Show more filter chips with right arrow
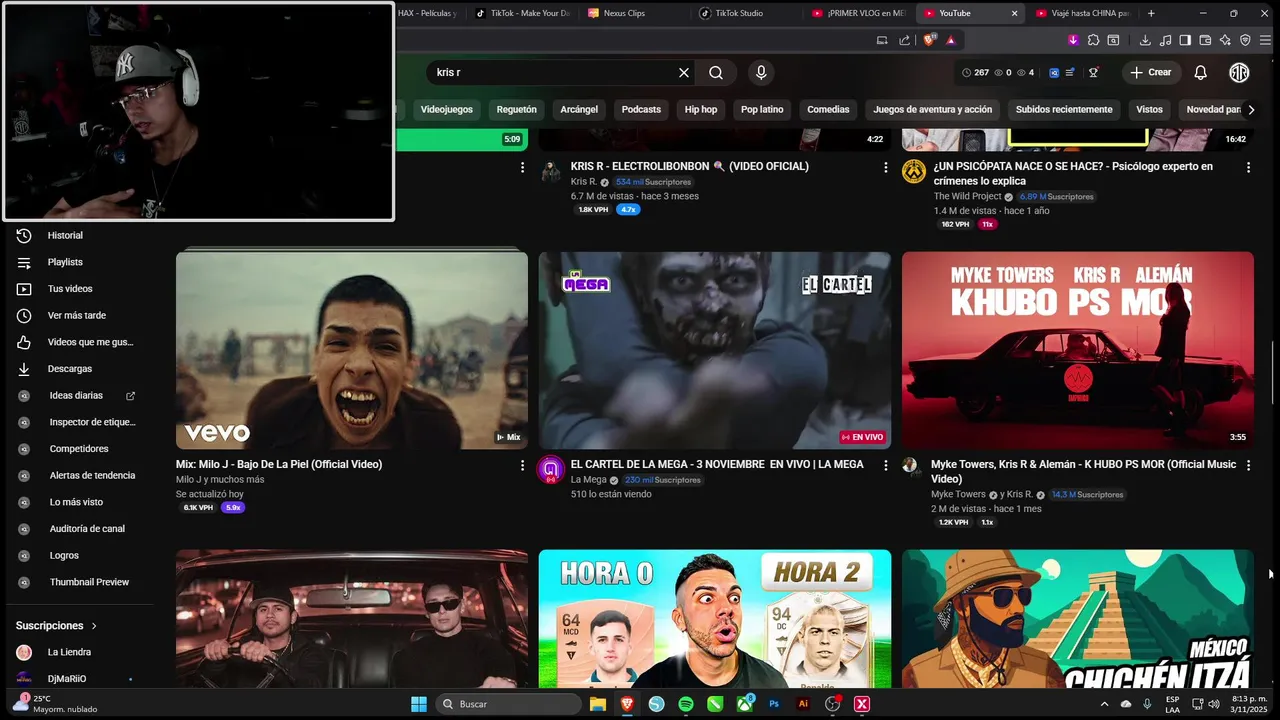Image resolution: width=1280 pixels, height=720 pixels. click(x=1251, y=110)
